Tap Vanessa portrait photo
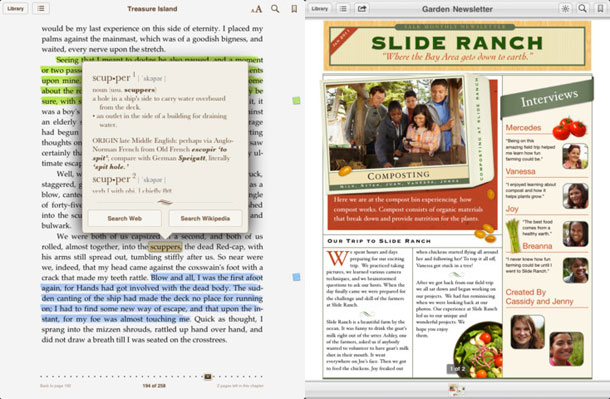 tap(575, 196)
